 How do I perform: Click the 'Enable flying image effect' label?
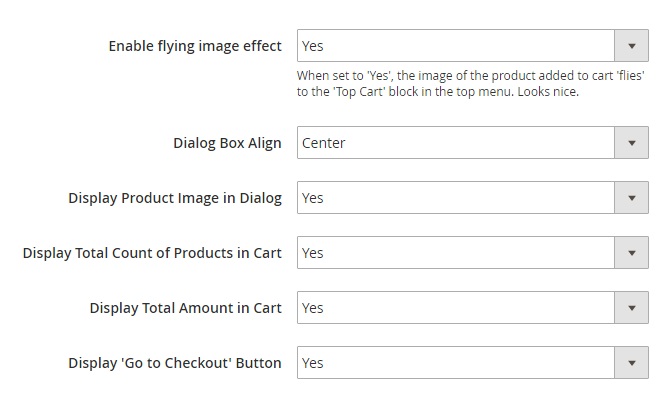point(195,46)
